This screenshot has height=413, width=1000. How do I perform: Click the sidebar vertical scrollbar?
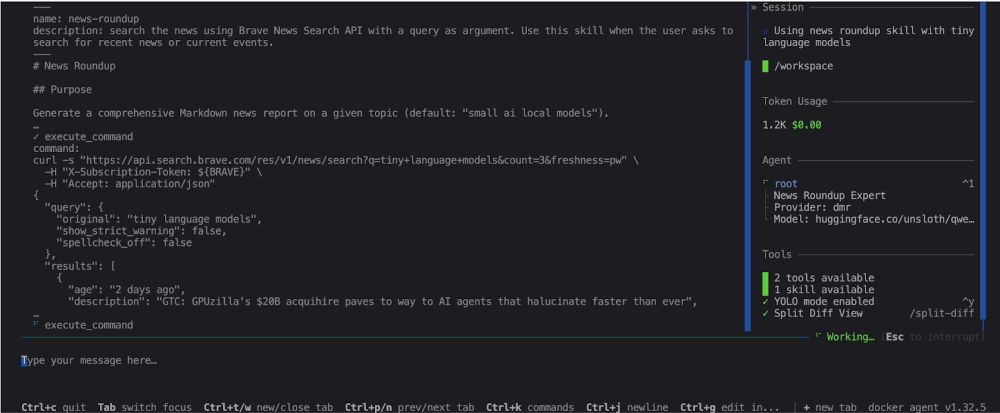tap(747, 190)
